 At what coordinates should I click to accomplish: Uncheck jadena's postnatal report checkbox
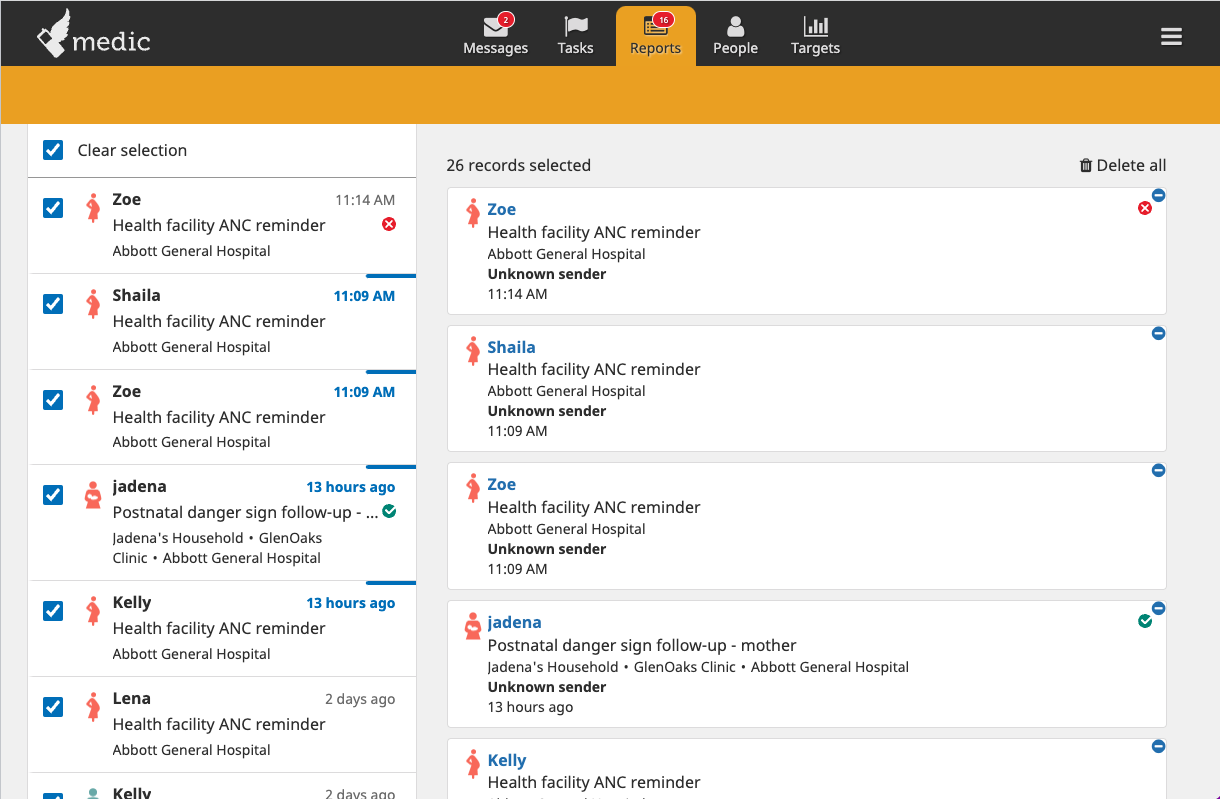pyautogui.click(x=53, y=495)
